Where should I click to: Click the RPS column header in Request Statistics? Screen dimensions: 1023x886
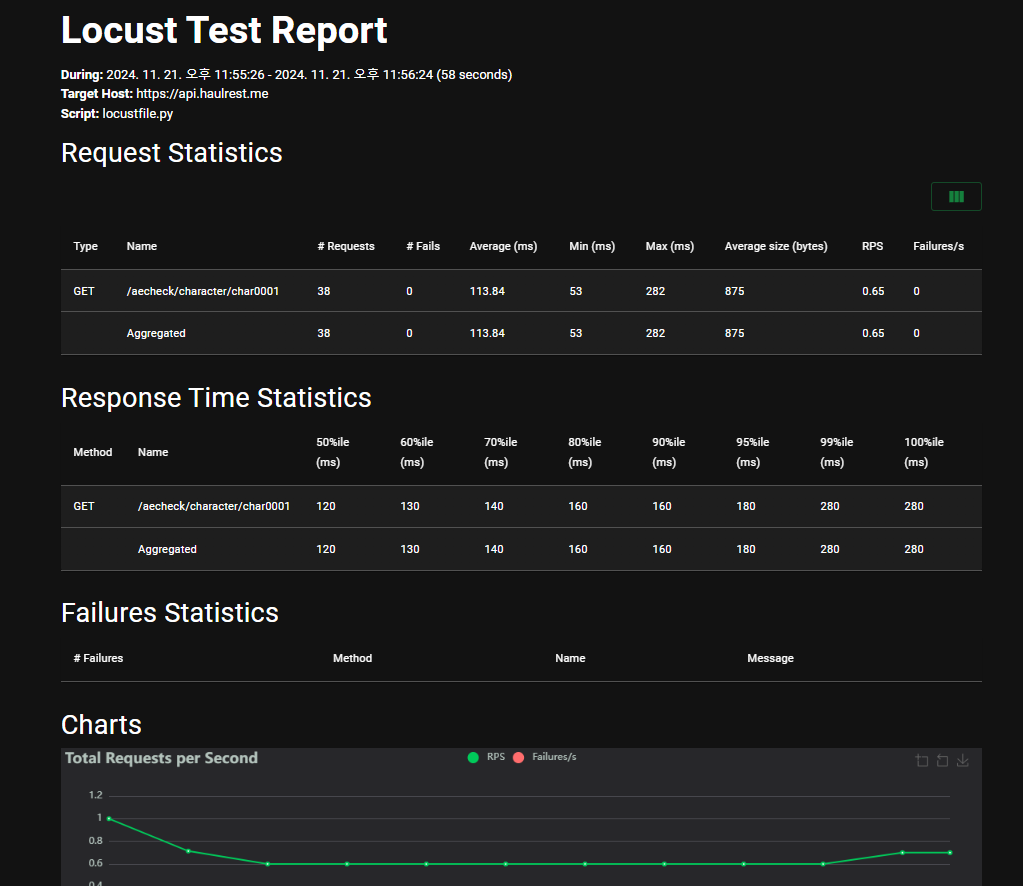click(872, 246)
